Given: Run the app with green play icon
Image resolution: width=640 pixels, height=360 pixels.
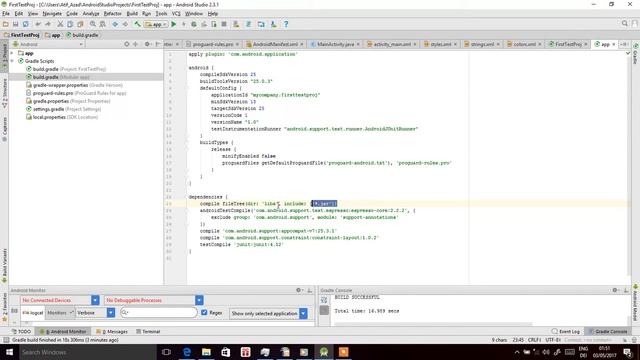Looking at the screenshot, I should click(174, 24).
